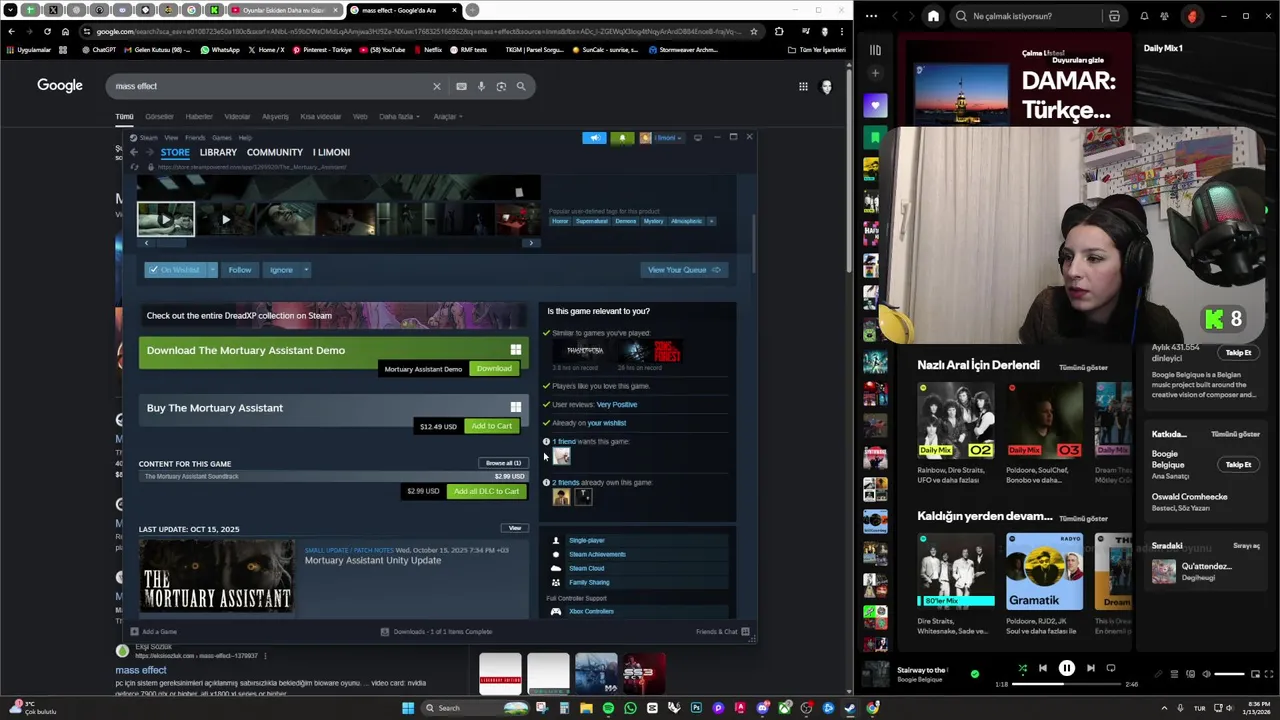Play first trailer thumbnail in Steam
1280x720 pixels.
166,219
